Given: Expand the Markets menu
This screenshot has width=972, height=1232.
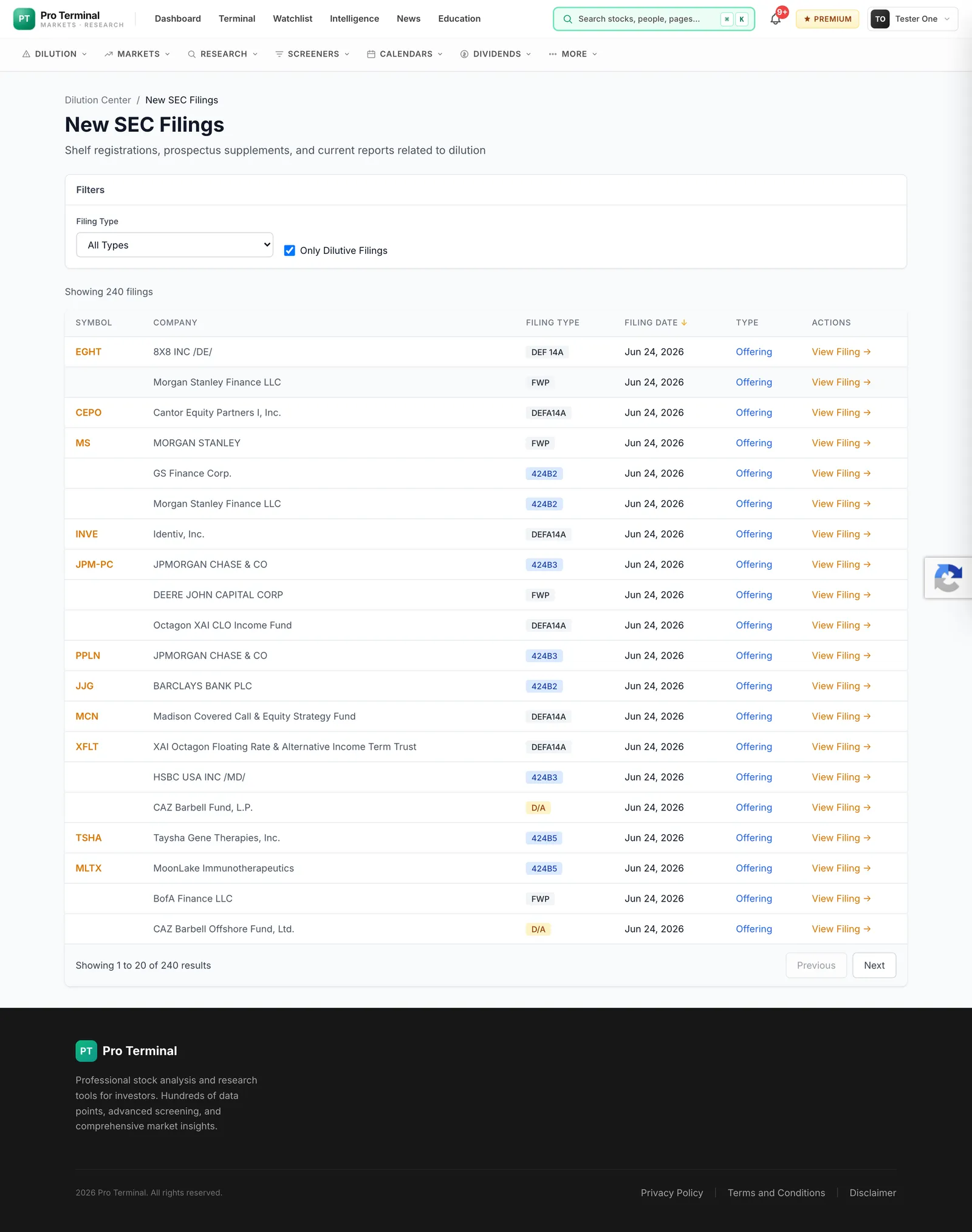Looking at the screenshot, I should pos(137,54).
